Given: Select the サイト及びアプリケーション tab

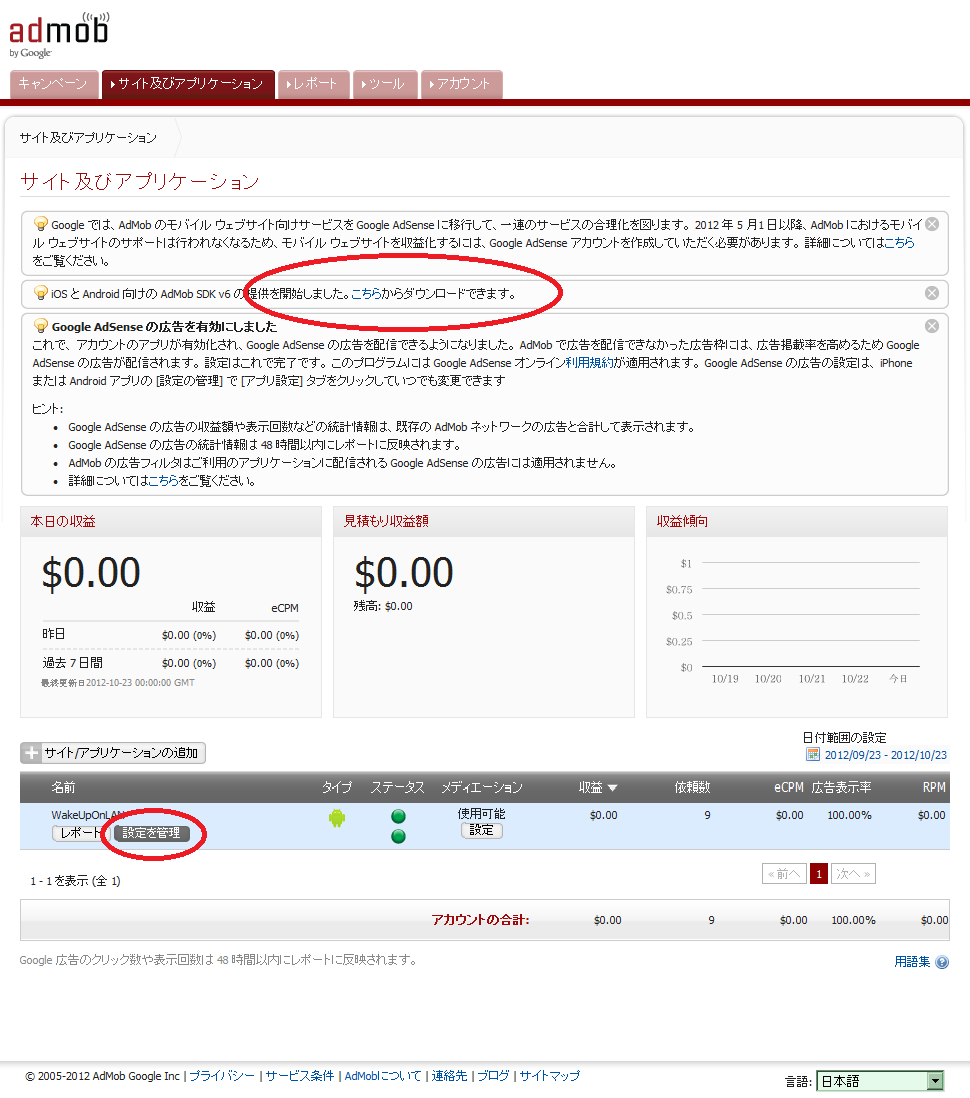Looking at the screenshot, I should coord(188,84).
